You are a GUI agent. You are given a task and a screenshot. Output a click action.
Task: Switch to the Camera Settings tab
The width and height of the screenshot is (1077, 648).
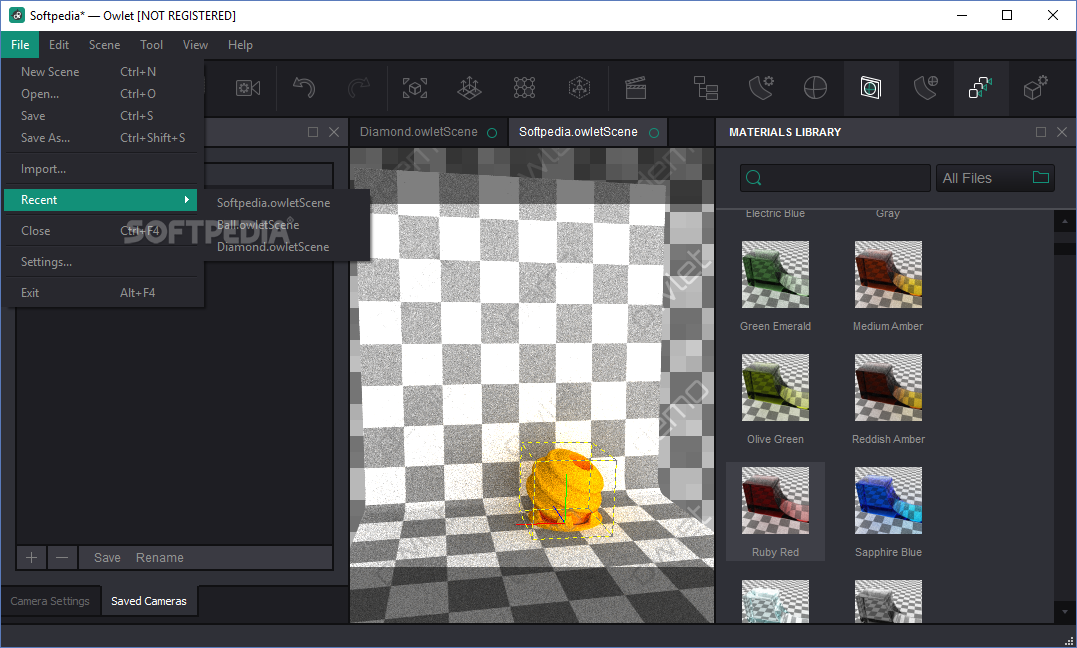tap(50, 601)
